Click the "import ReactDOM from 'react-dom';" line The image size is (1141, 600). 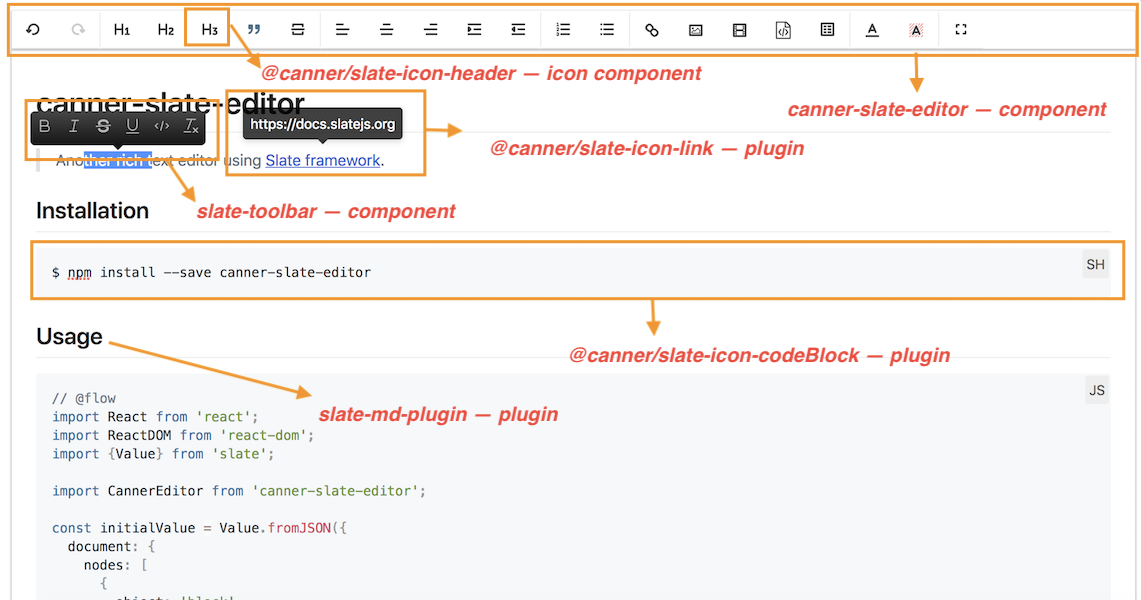click(x=183, y=436)
